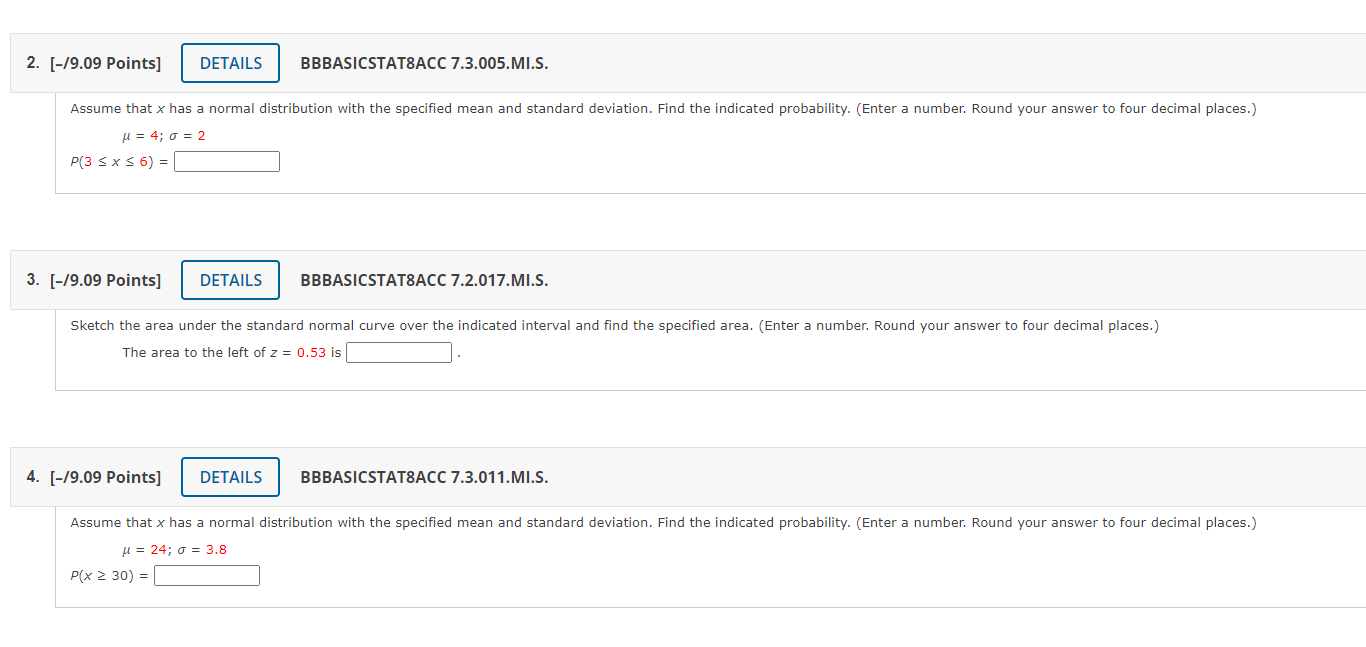Click the DETAILS button for question 2

tap(230, 62)
